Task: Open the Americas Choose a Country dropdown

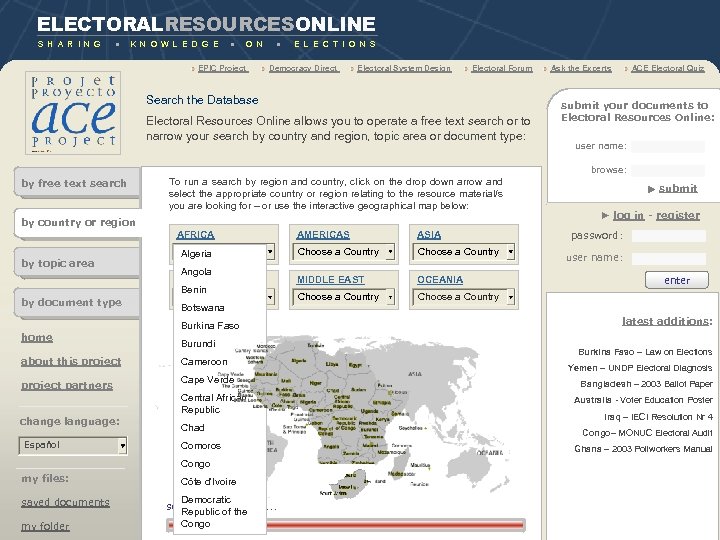Action: 343,252
